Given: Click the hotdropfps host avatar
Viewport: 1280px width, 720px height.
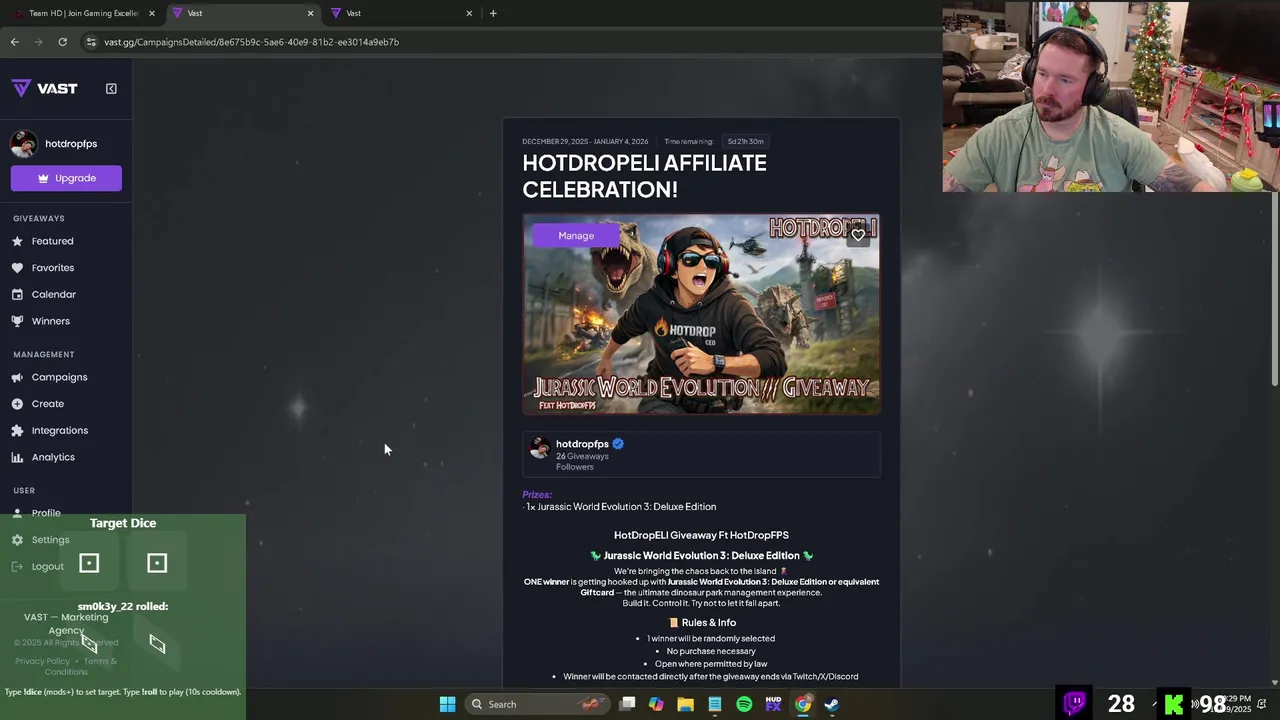Looking at the screenshot, I should pos(540,448).
